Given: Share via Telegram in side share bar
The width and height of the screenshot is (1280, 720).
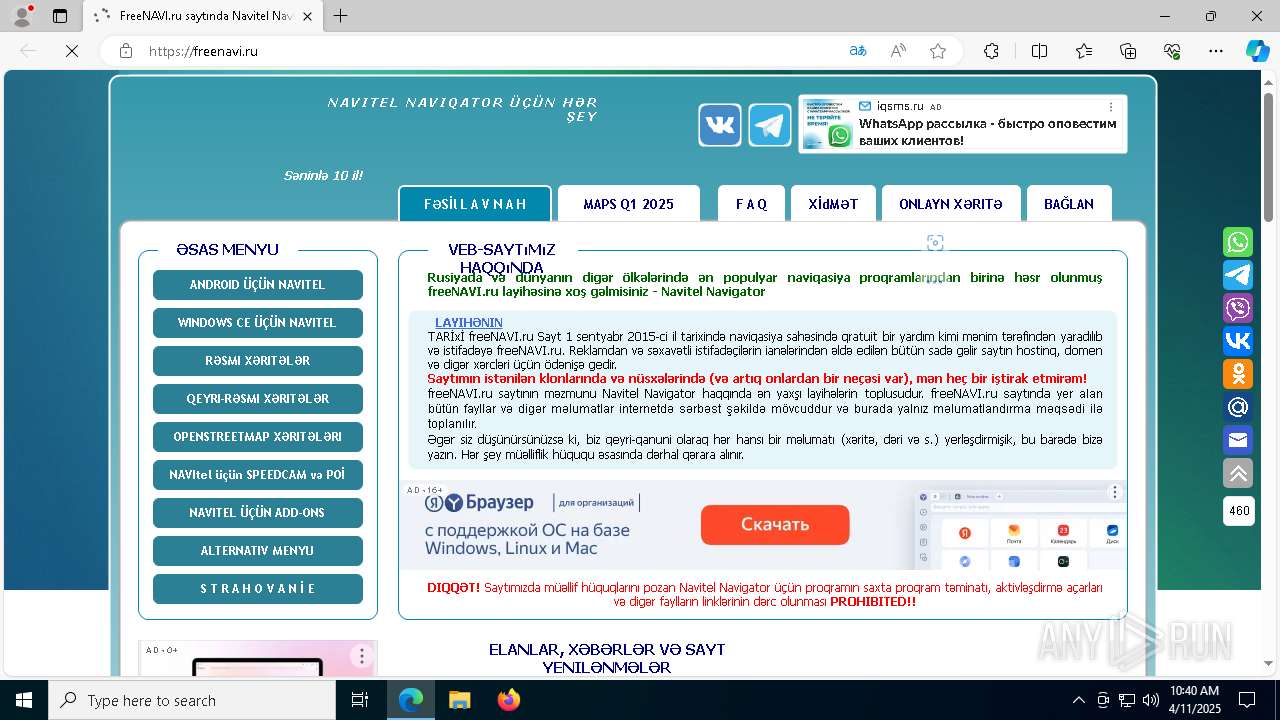Looking at the screenshot, I should (x=1238, y=275).
